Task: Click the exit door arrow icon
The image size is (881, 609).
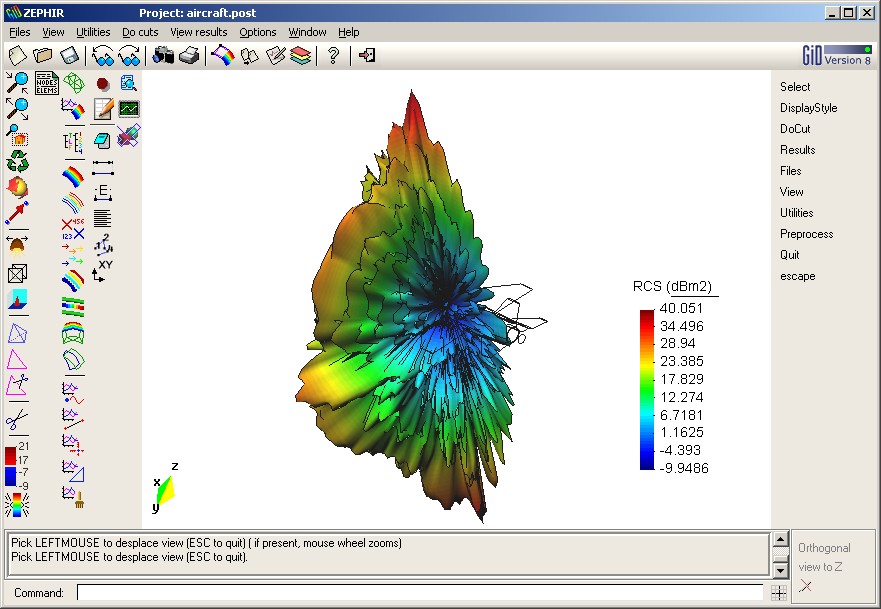Action: tap(367, 55)
